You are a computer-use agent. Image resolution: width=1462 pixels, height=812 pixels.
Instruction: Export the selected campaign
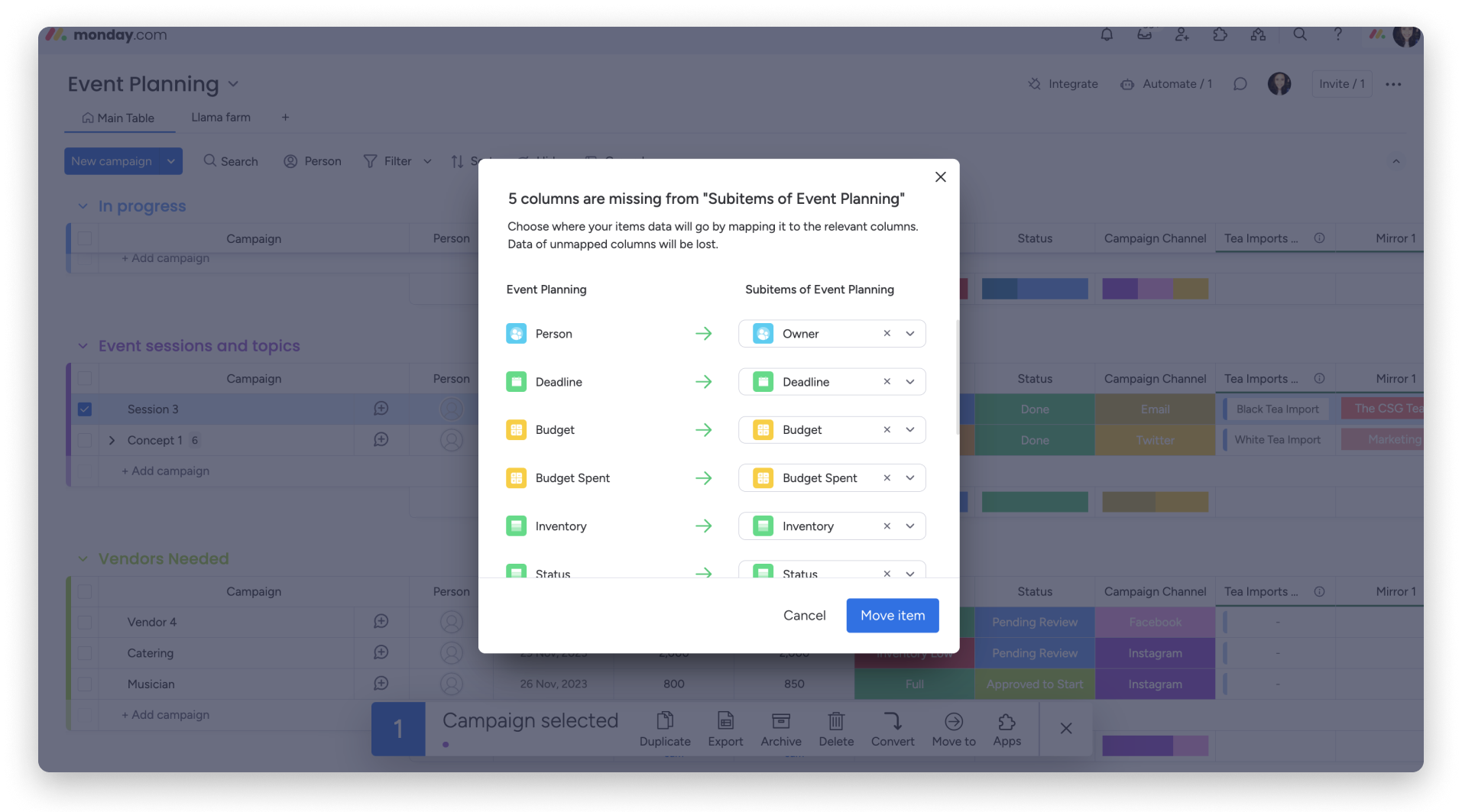(725, 730)
